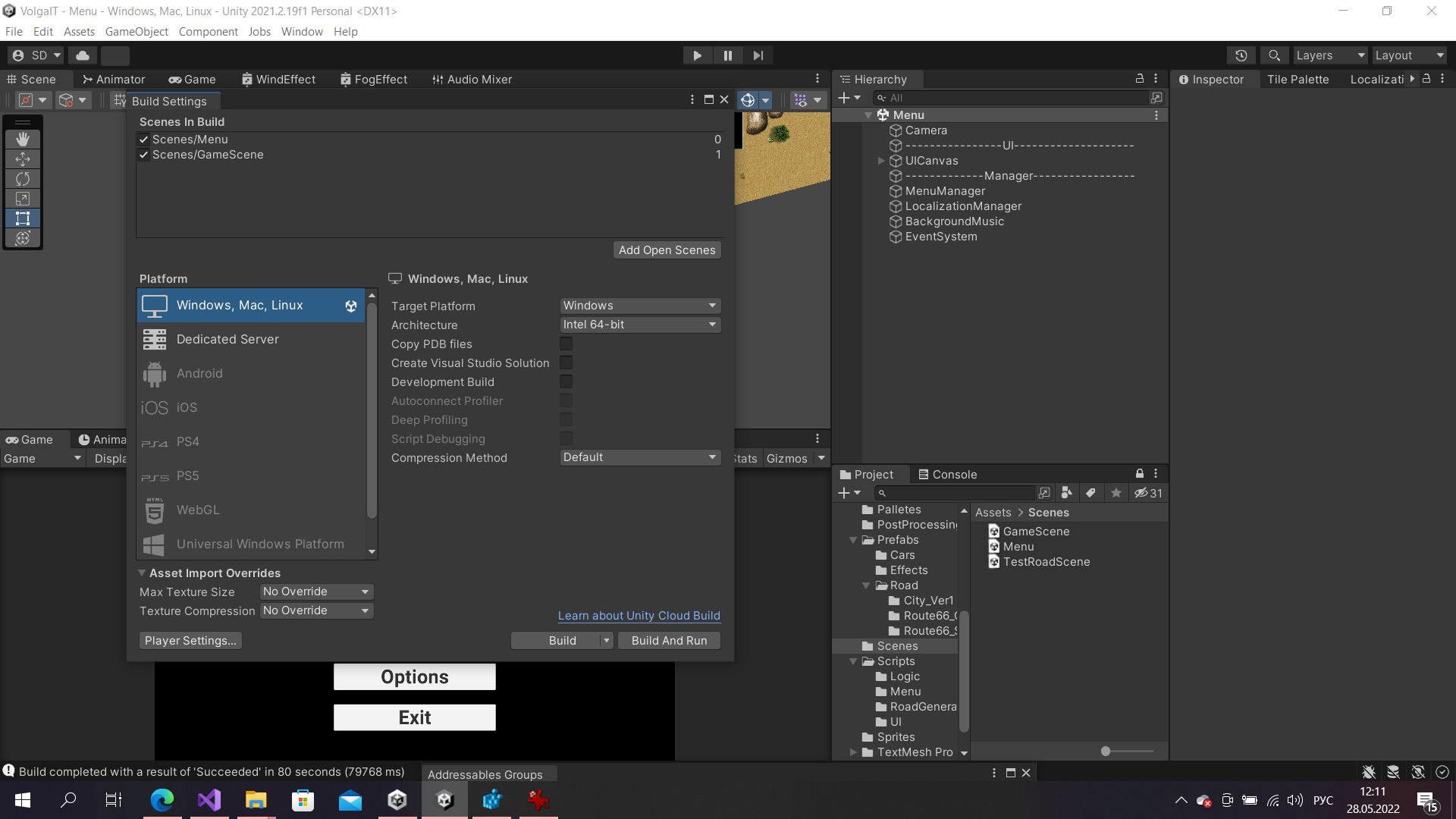Lock the Hierarchy panel
Image resolution: width=1456 pixels, height=819 pixels.
coord(1139,79)
